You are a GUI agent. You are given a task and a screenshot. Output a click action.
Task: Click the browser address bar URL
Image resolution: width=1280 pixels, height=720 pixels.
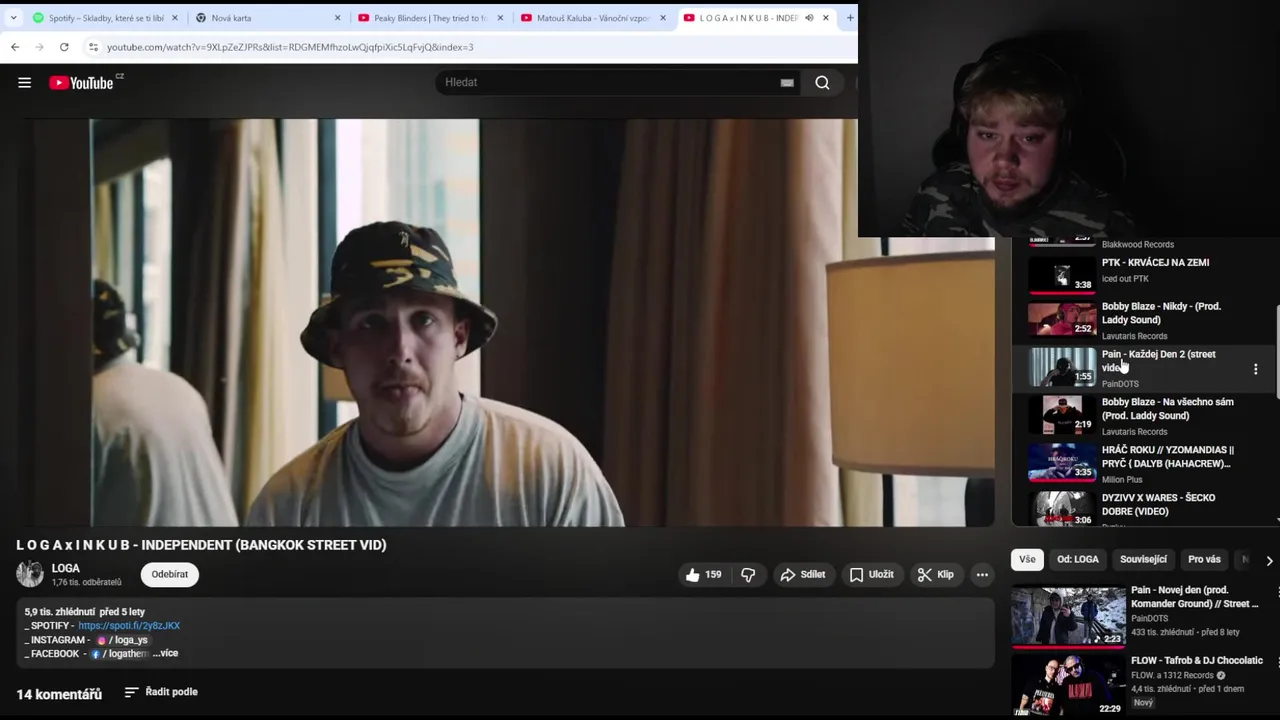(x=290, y=47)
